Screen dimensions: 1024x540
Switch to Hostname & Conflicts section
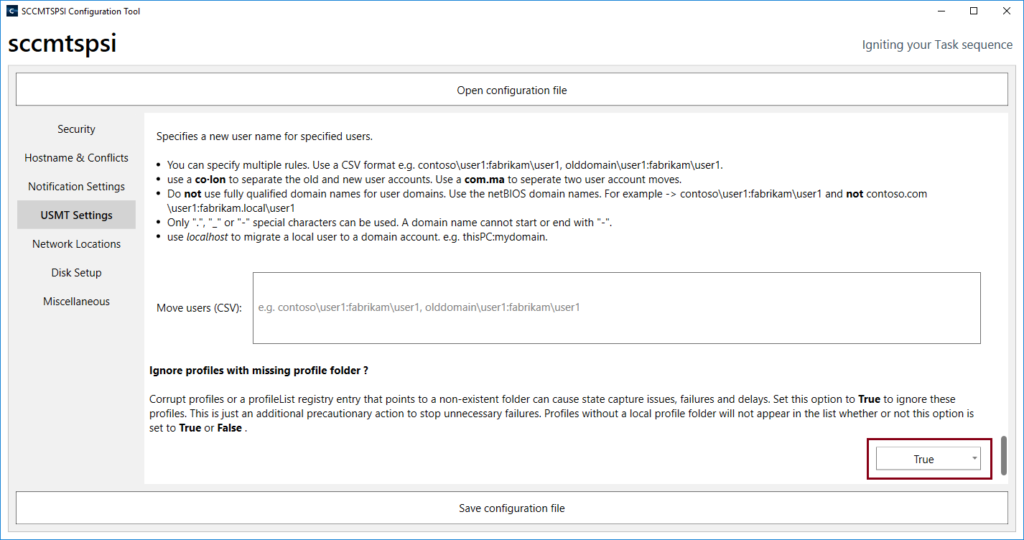point(76,158)
